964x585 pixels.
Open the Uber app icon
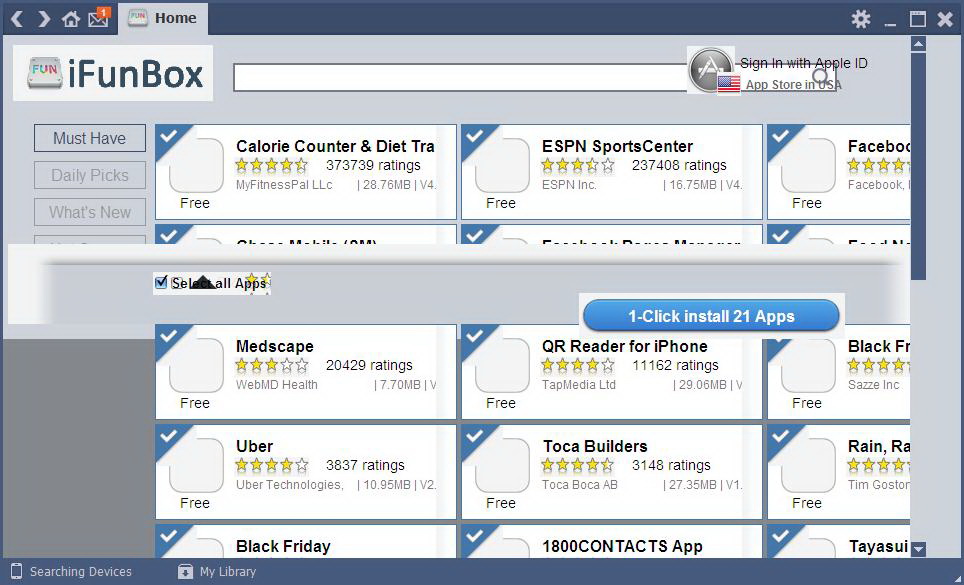[196, 465]
